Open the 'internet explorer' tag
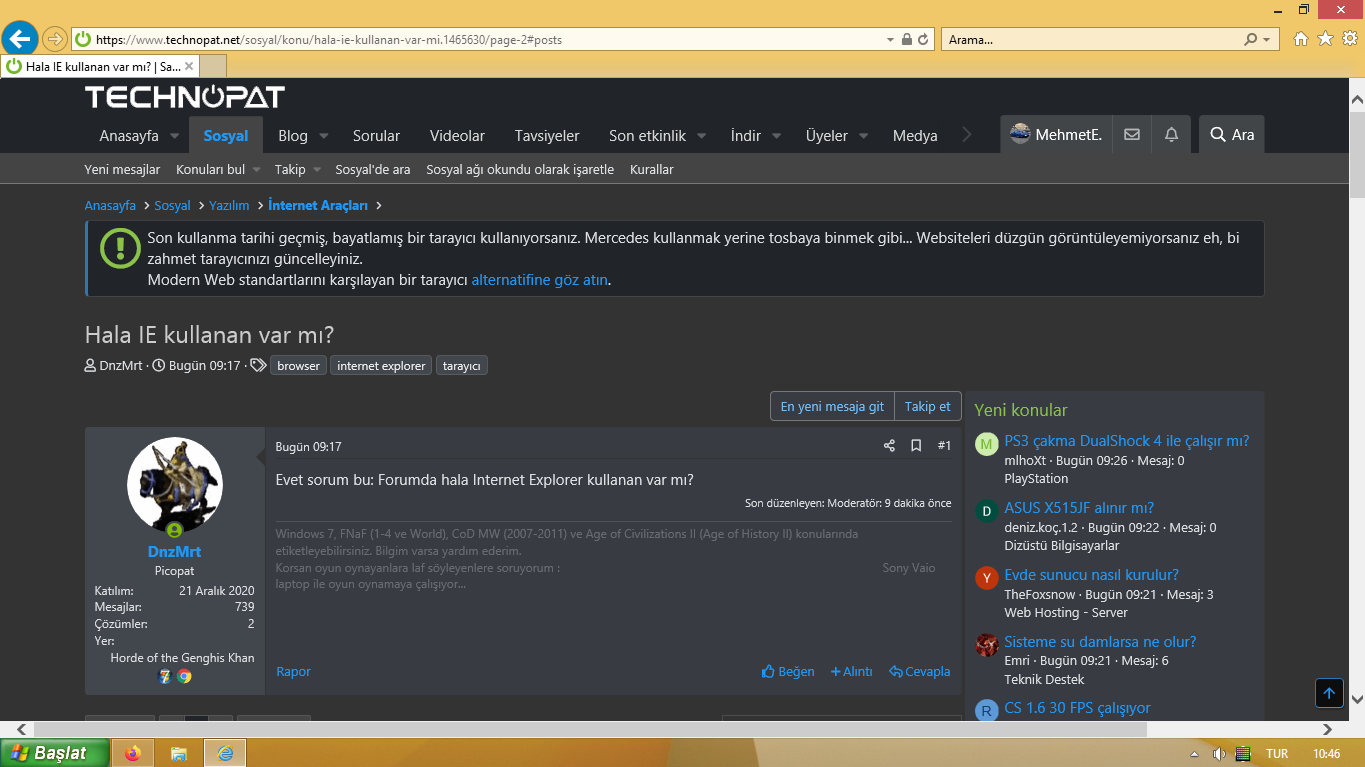The image size is (1365, 767). pos(381,366)
